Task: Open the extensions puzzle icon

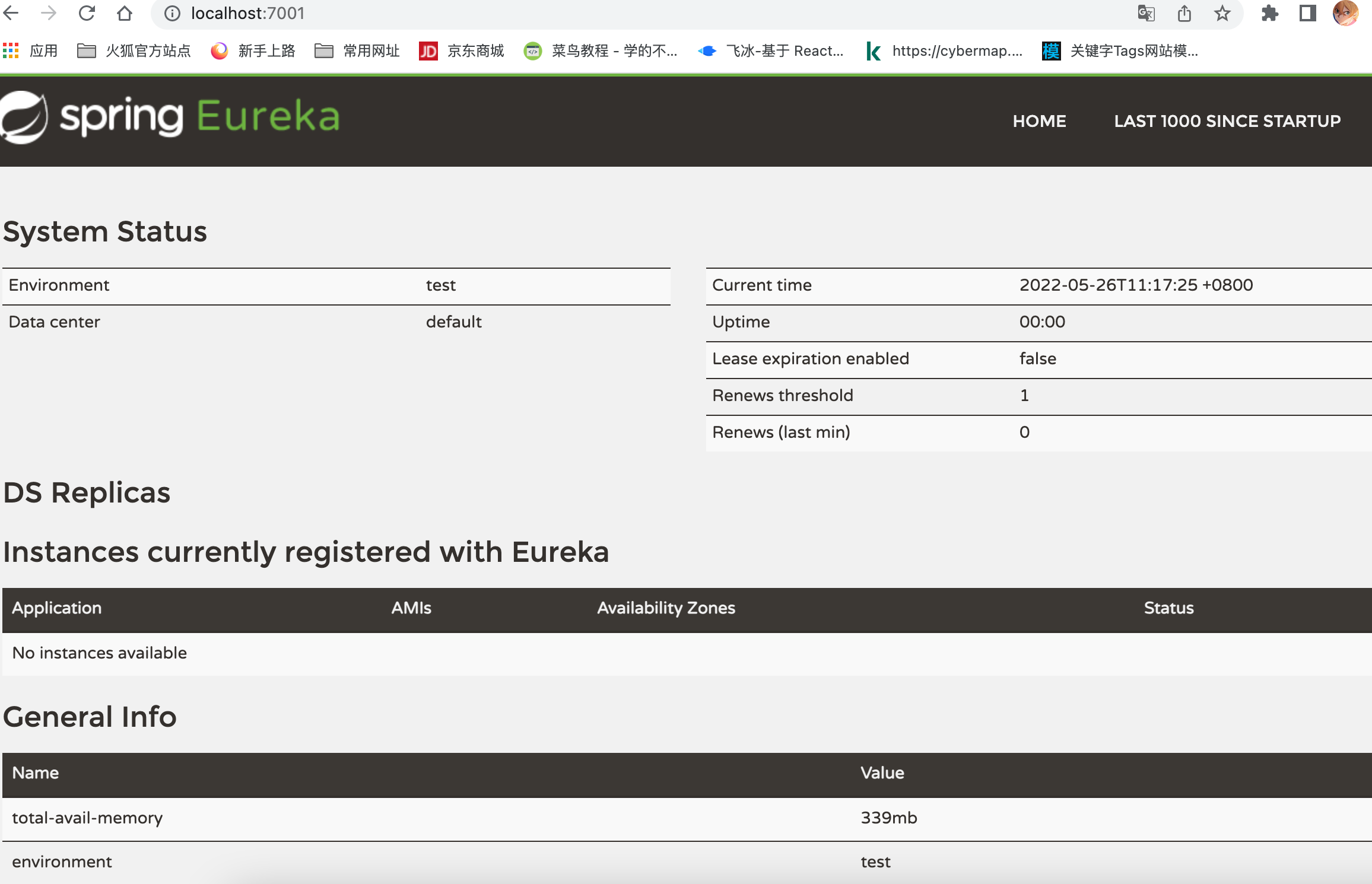Action: pos(1269,13)
